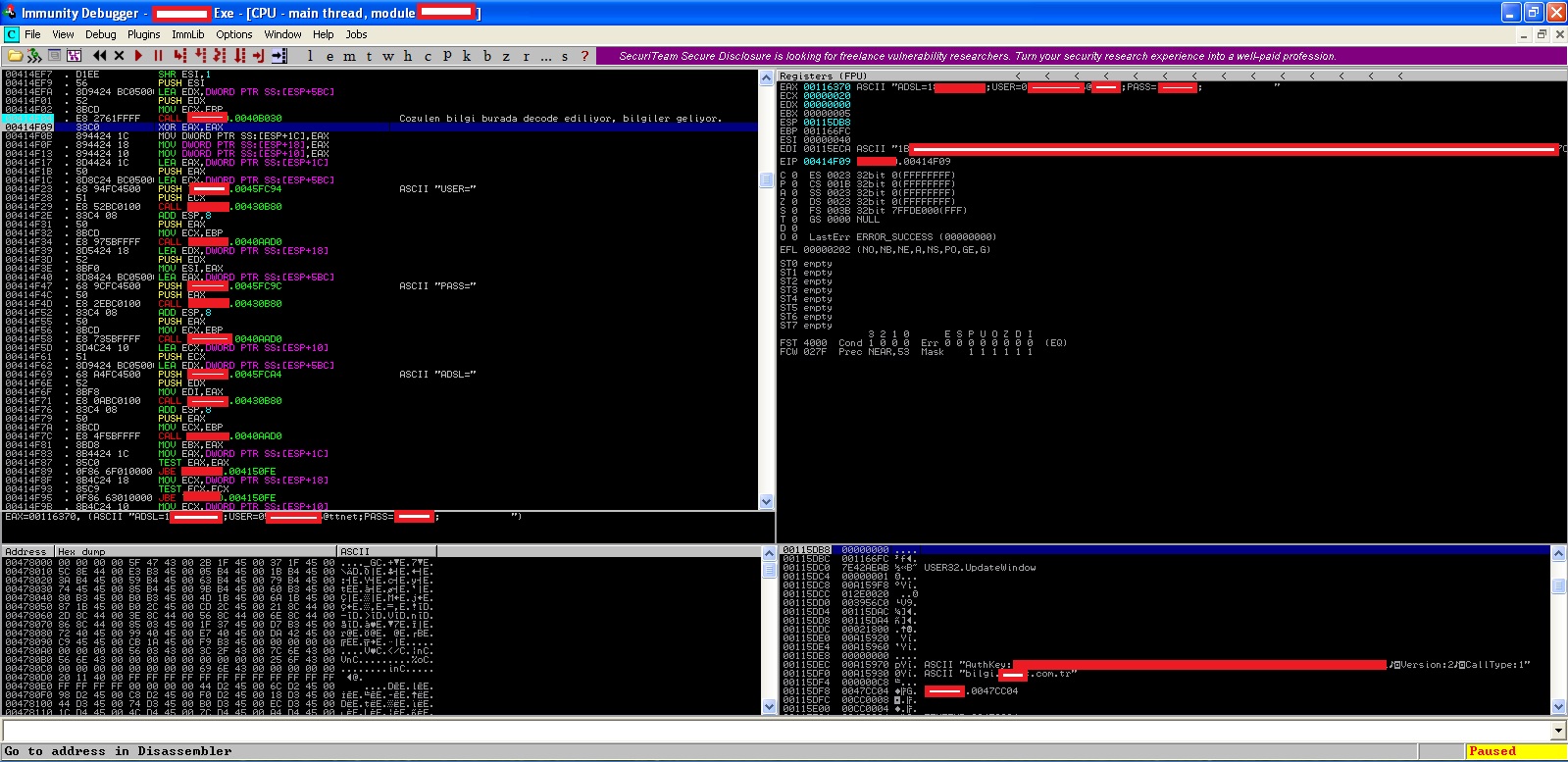
Task: Click the 'ASCII' dump column header
Action: tap(387, 551)
